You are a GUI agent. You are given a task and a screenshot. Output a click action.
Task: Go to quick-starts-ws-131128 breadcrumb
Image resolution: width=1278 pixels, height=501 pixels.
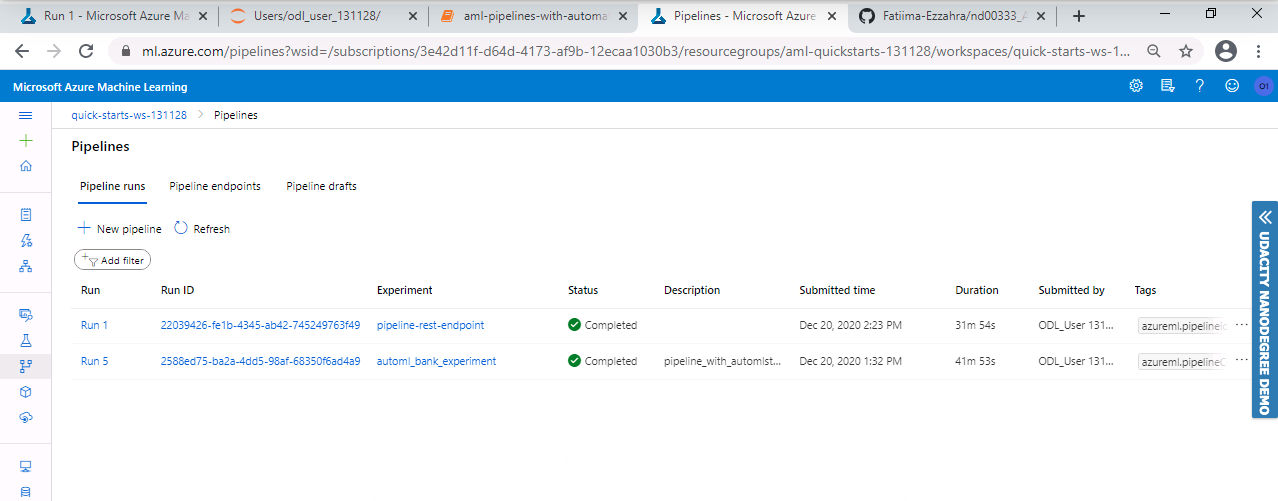click(129, 115)
